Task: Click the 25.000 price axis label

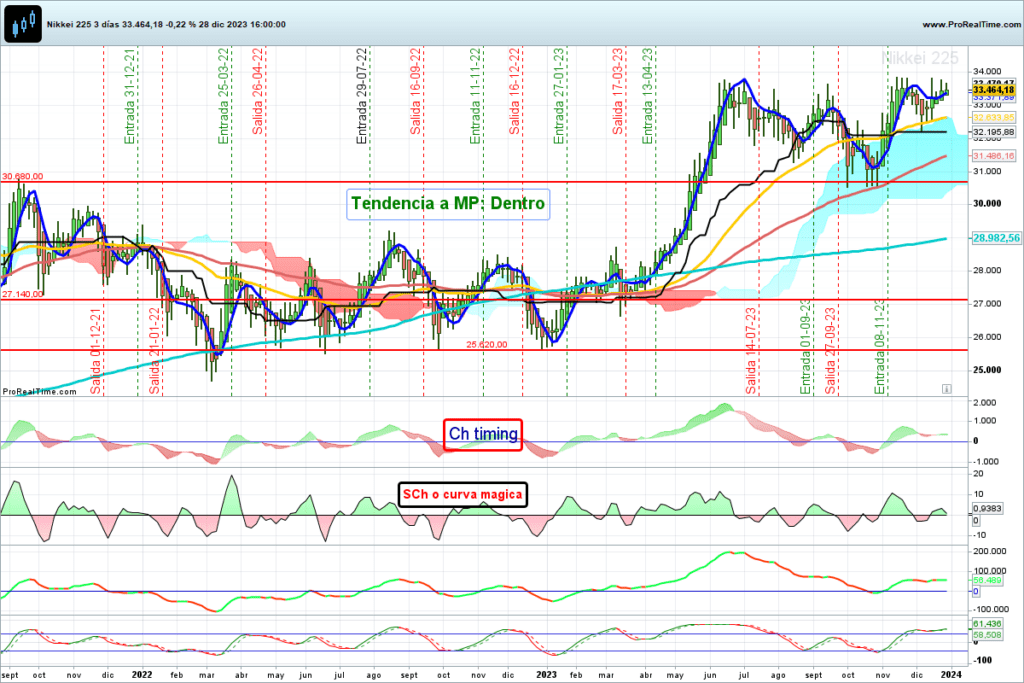Action: [987, 370]
